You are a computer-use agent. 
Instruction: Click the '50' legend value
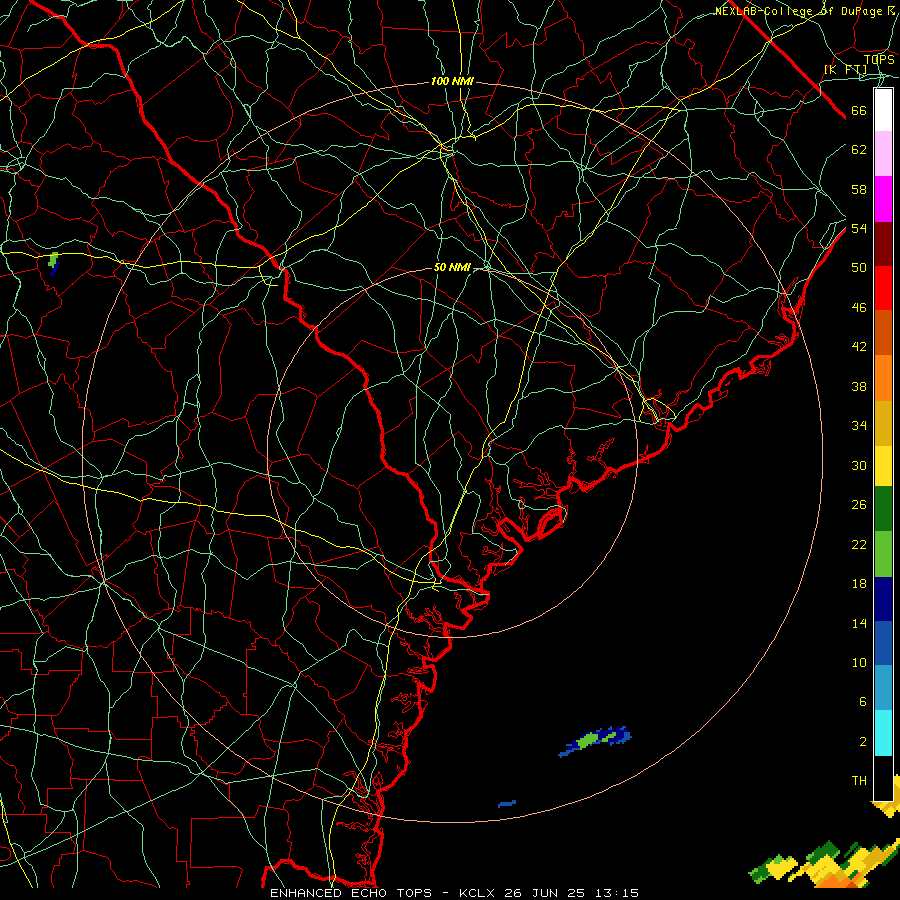859,268
